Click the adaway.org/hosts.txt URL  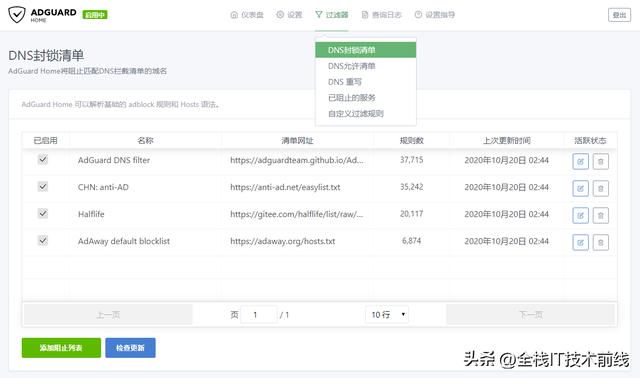pyautogui.click(x=282, y=241)
